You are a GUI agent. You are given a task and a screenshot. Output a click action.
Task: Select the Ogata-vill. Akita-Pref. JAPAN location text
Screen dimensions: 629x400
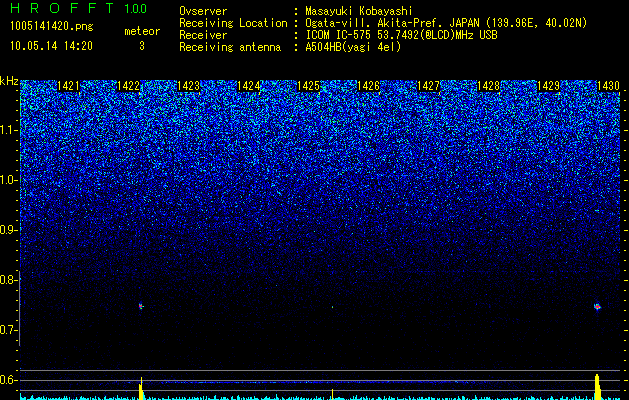click(x=447, y=23)
